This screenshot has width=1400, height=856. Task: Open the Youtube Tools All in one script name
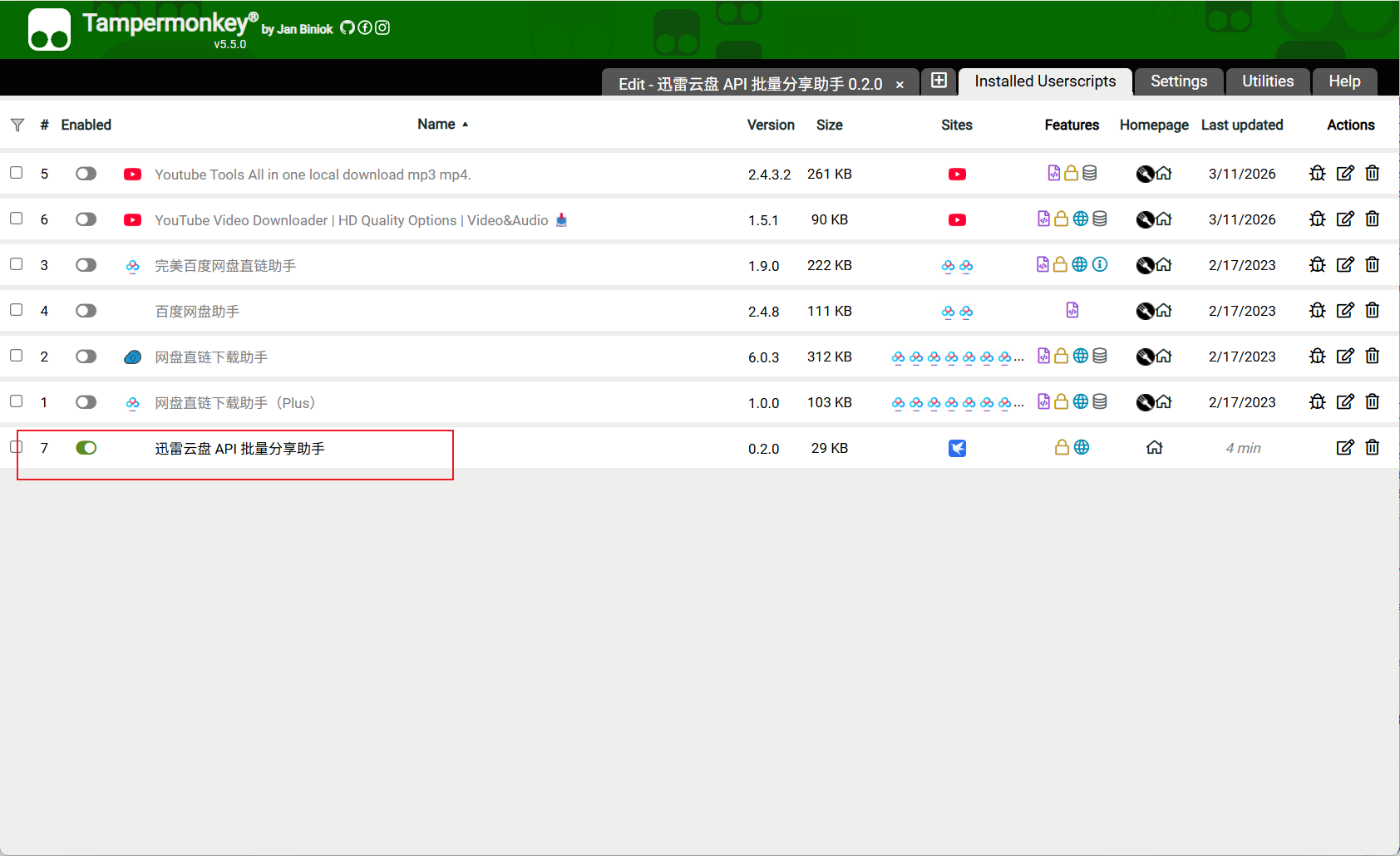tap(313, 175)
